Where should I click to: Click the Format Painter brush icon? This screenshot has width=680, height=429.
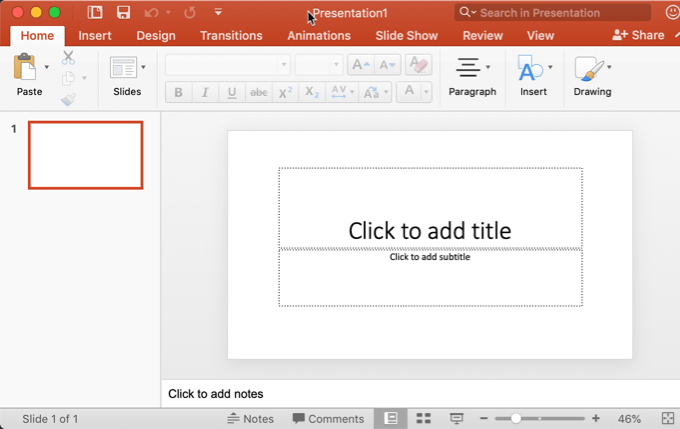pos(68,99)
